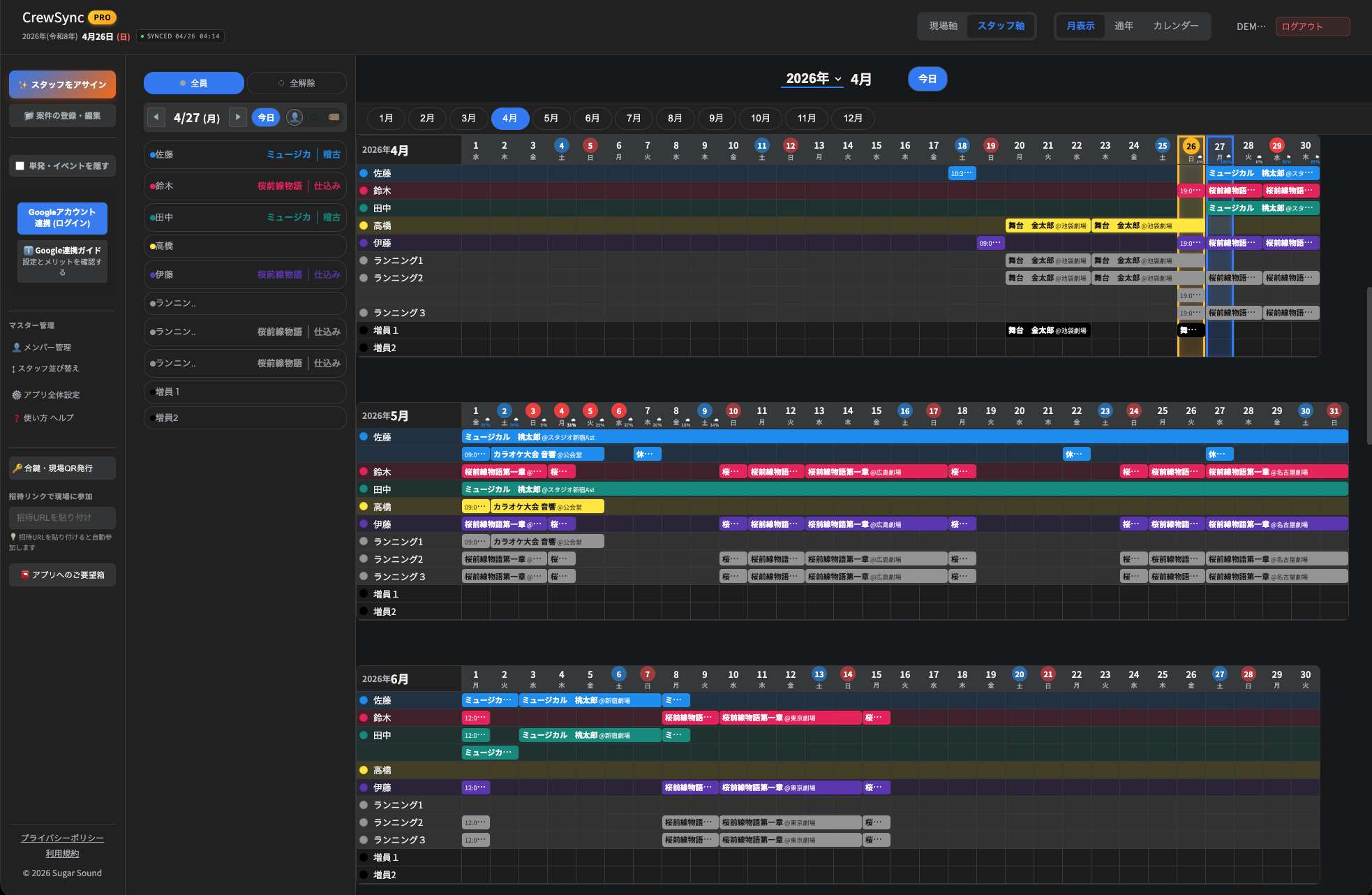Click the 招待URLを貼り付け input field
The width and height of the screenshot is (1372, 895).
pyautogui.click(x=62, y=517)
